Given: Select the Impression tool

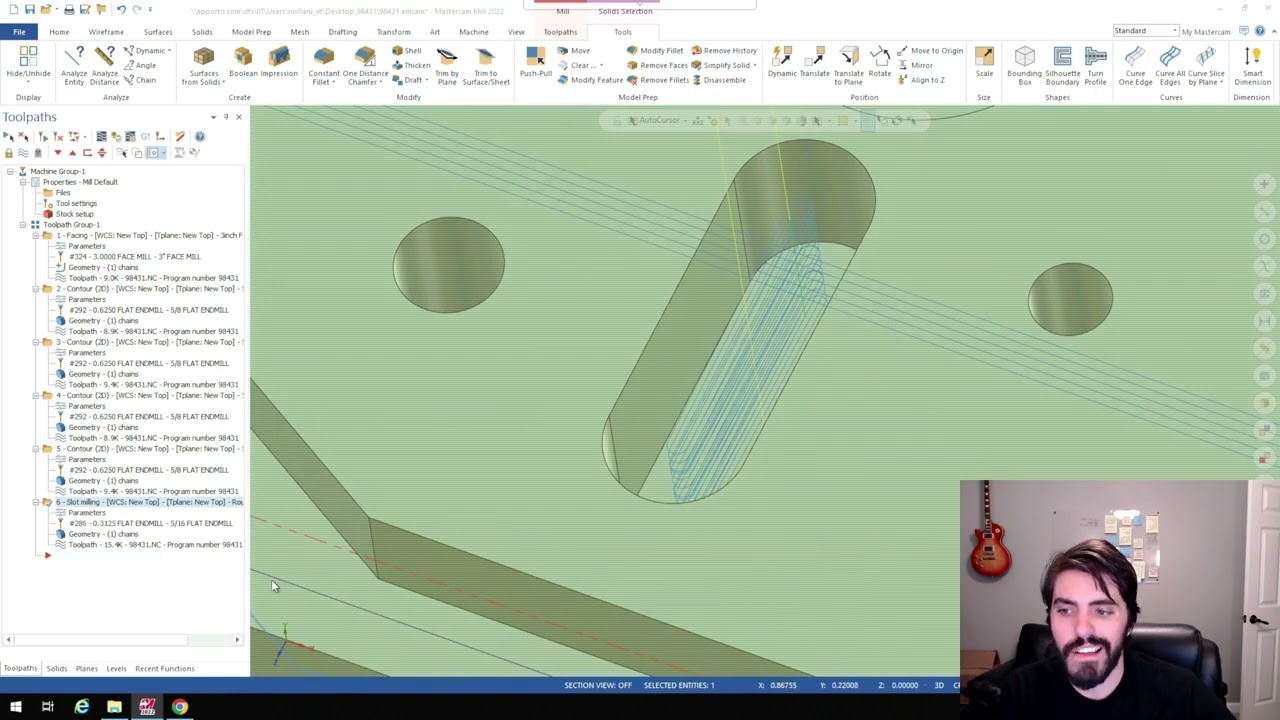Looking at the screenshot, I should click(279, 62).
